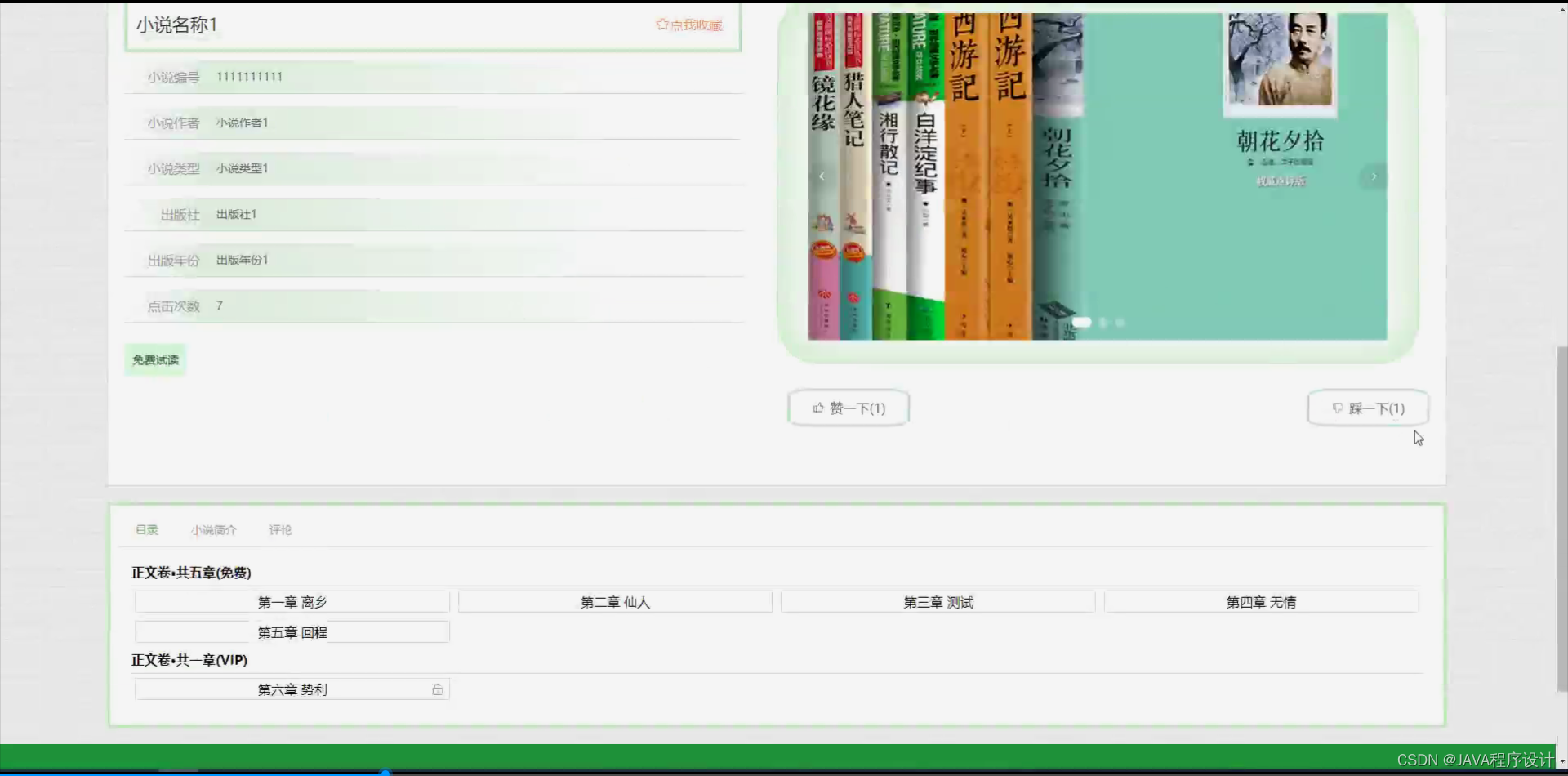Click the author value 小说作者1
This screenshot has height=776, width=1568.
242,123
